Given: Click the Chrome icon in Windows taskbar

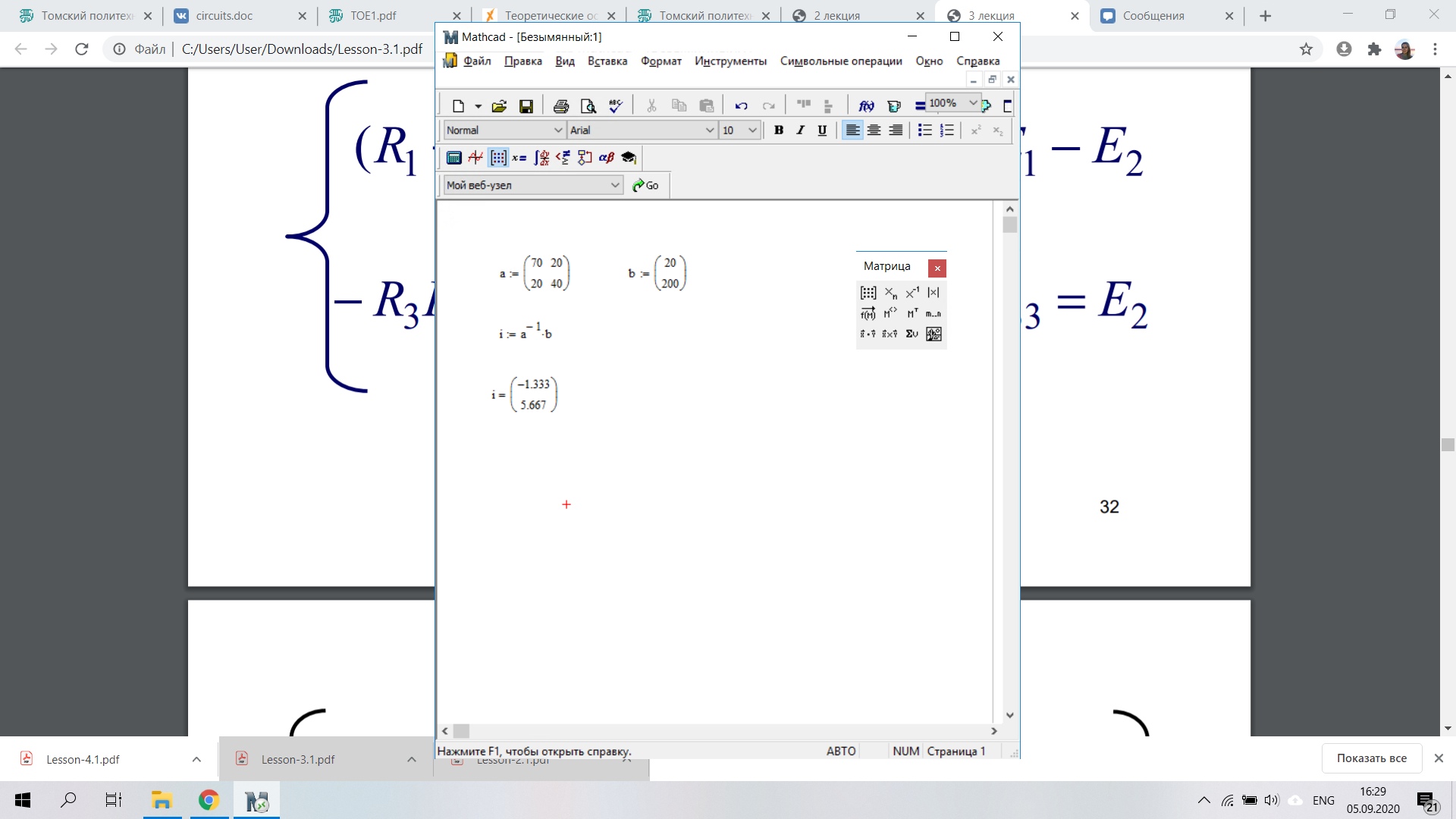Looking at the screenshot, I should point(209,800).
